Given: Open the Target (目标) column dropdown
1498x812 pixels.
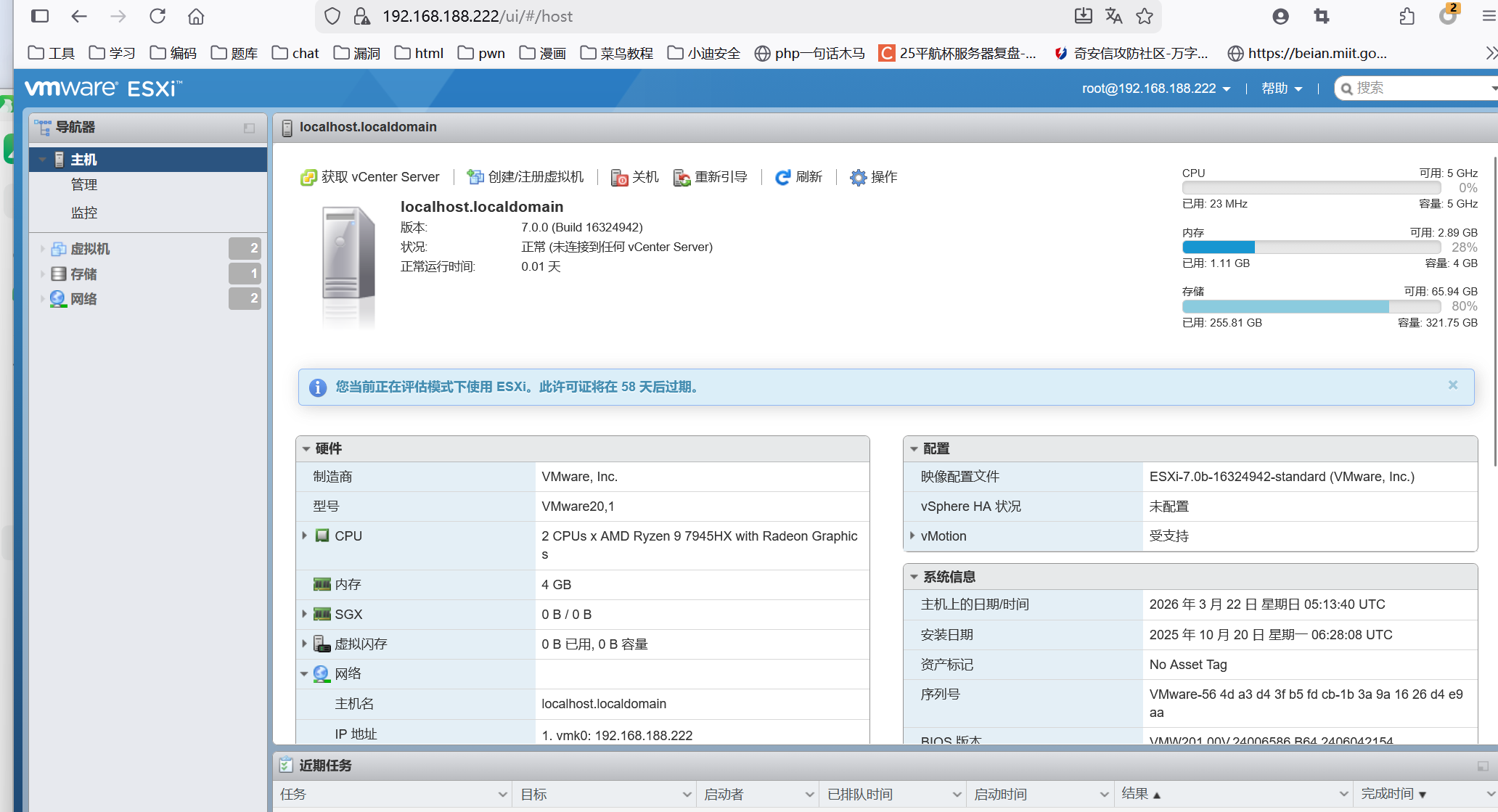Looking at the screenshot, I should [x=687, y=795].
